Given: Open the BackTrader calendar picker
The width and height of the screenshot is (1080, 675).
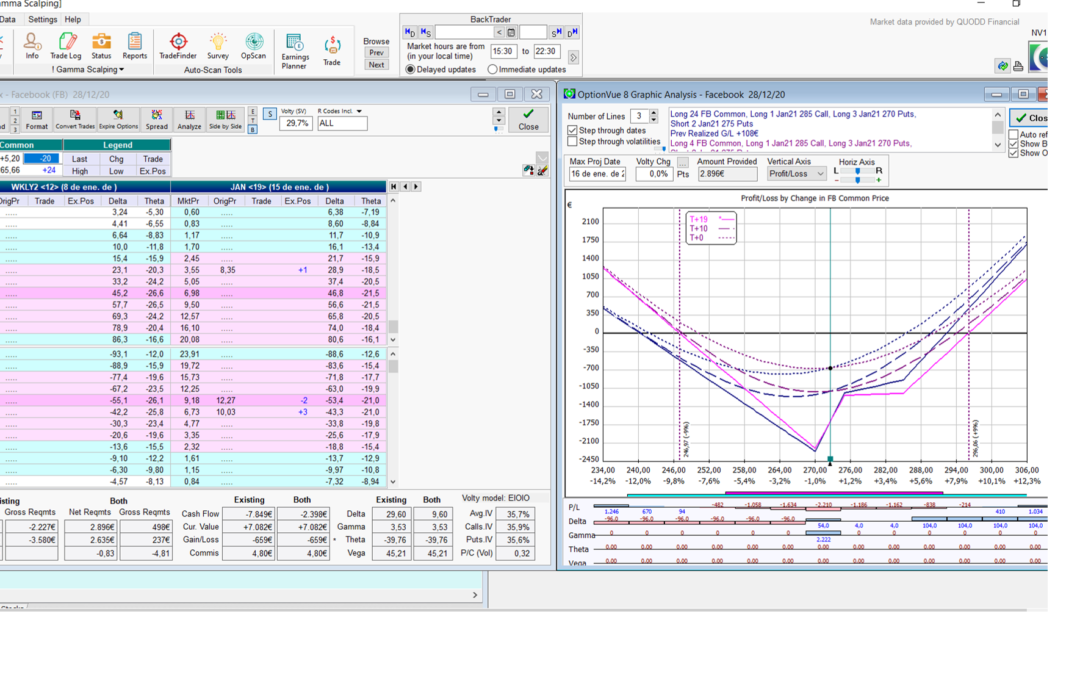Looking at the screenshot, I should click(x=511, y=32).
